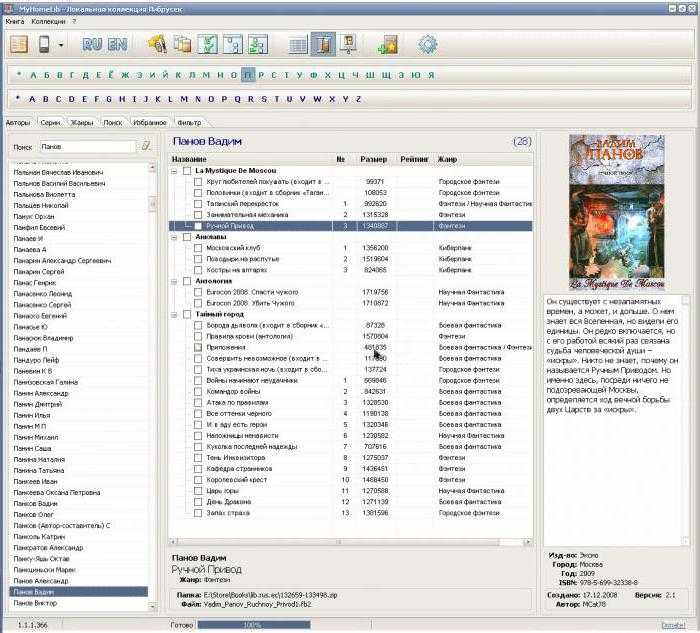Screen dimensions: 700x633
Task: Click the deselect all toolbar icon
Action: coord(233,44)
